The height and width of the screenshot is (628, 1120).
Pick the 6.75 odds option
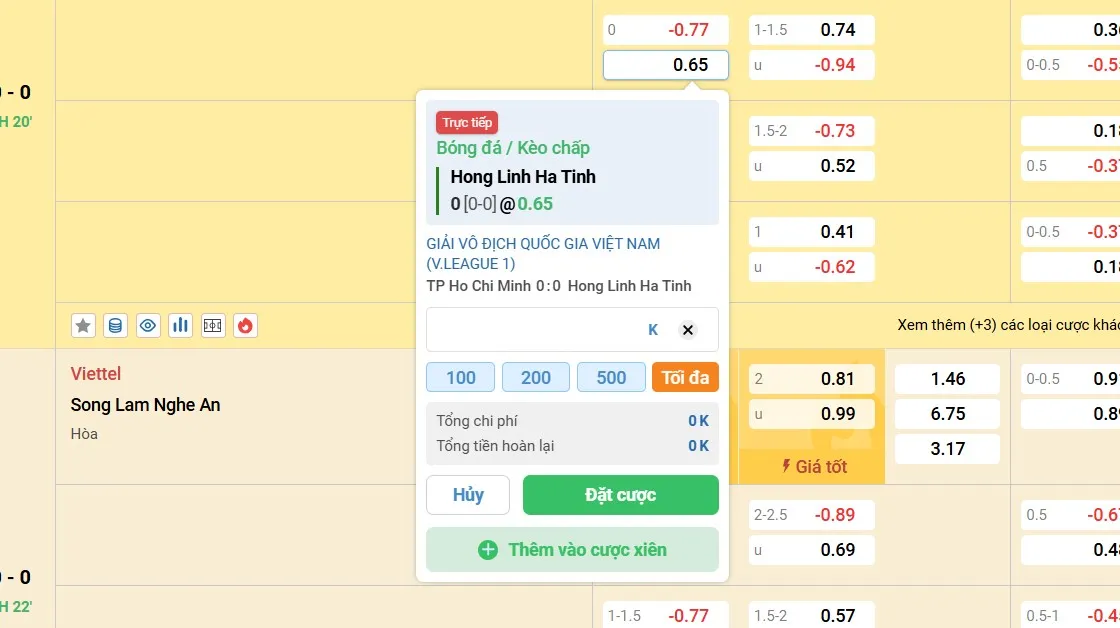(x=947, y=414)
